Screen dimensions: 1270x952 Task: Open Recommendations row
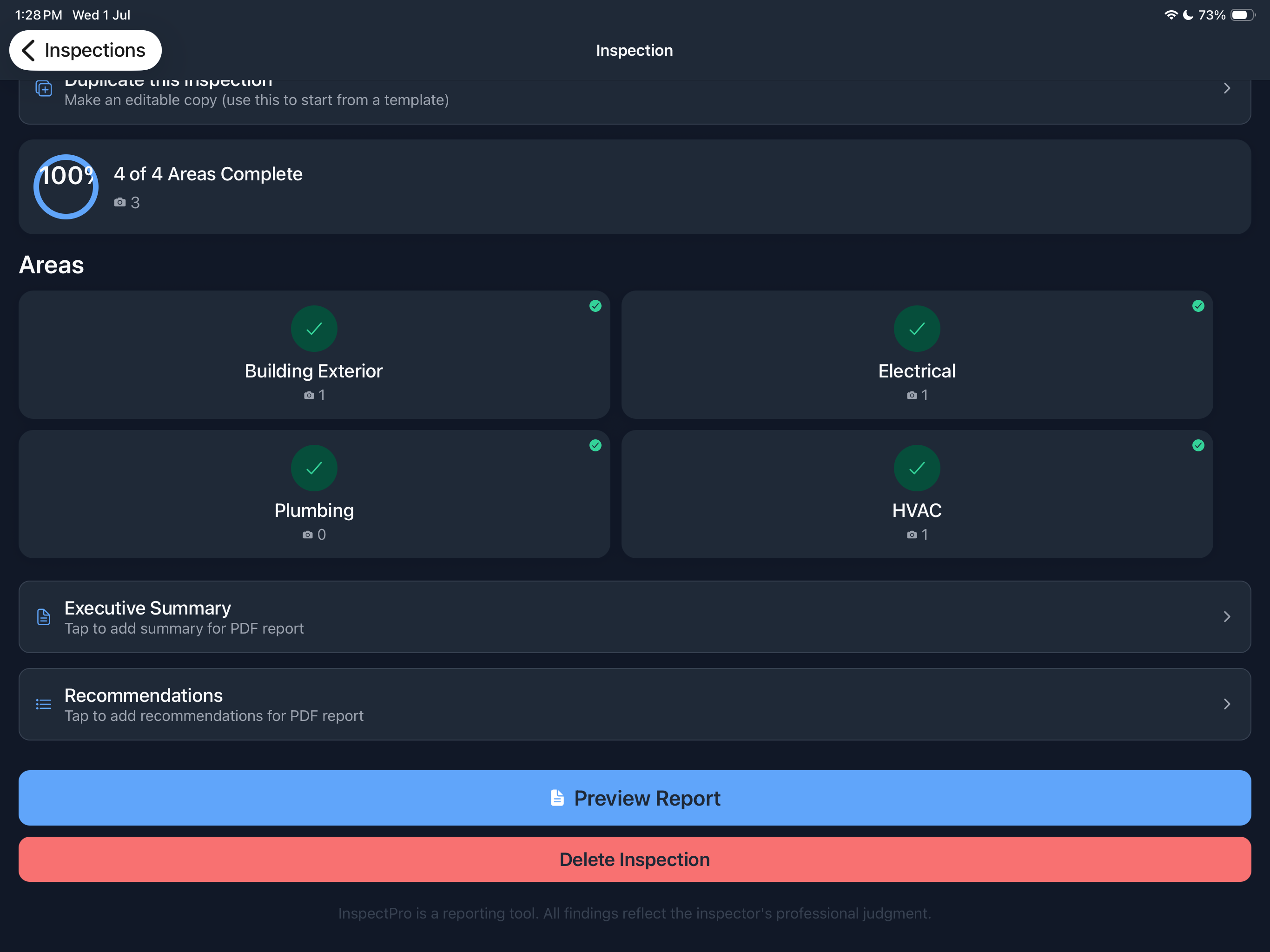(635, 704)
